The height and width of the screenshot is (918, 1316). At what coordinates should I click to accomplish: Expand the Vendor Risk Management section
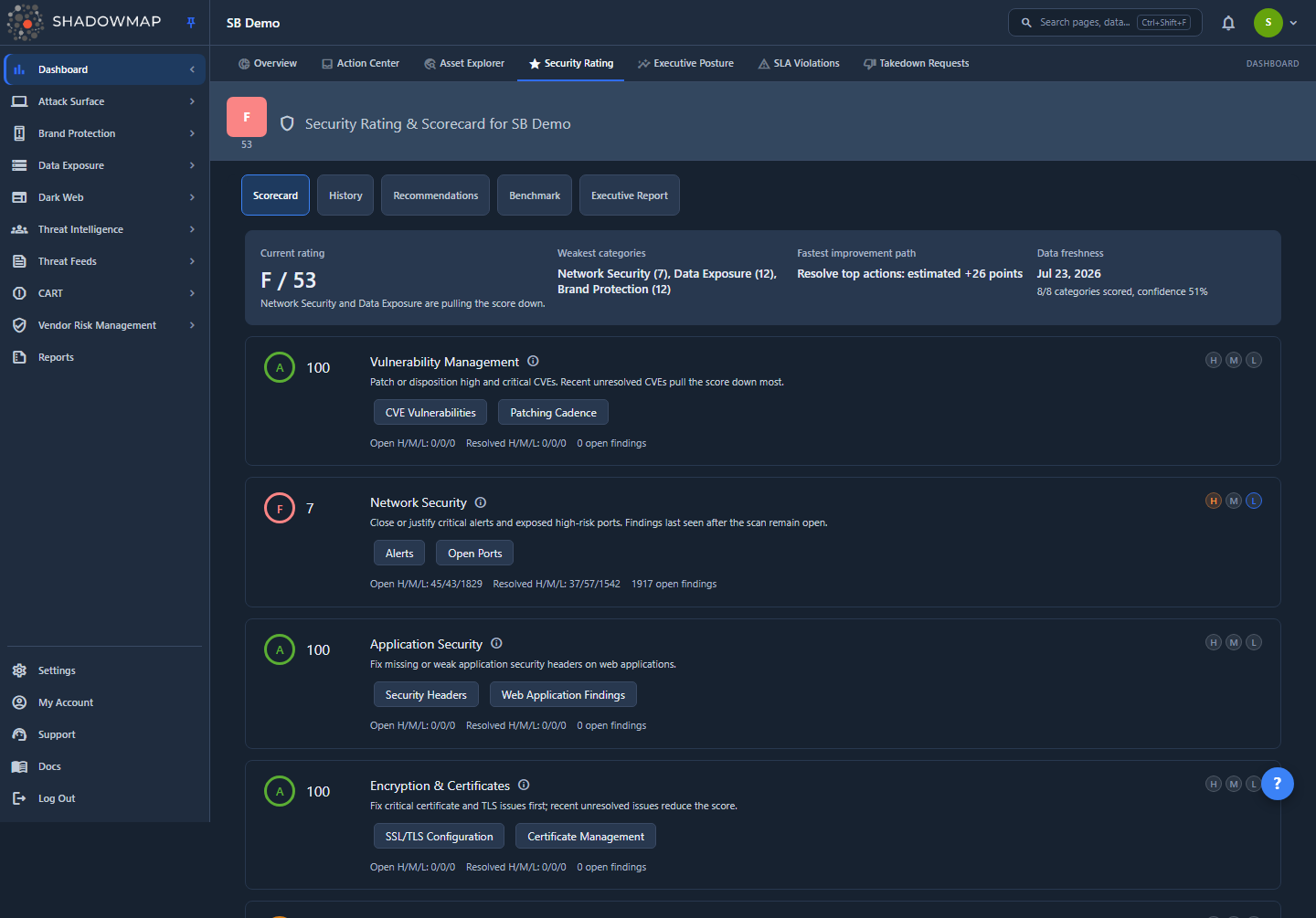tap(103, 325)
